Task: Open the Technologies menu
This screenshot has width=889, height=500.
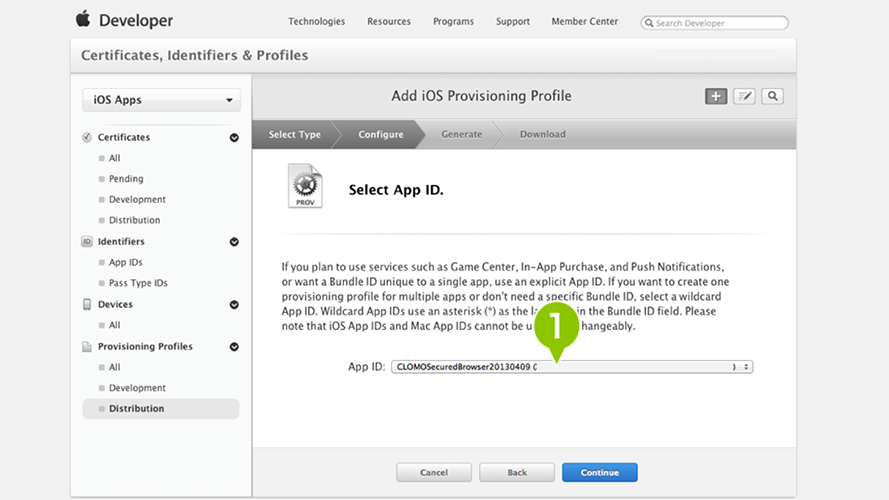Action: tap(316, 22)
